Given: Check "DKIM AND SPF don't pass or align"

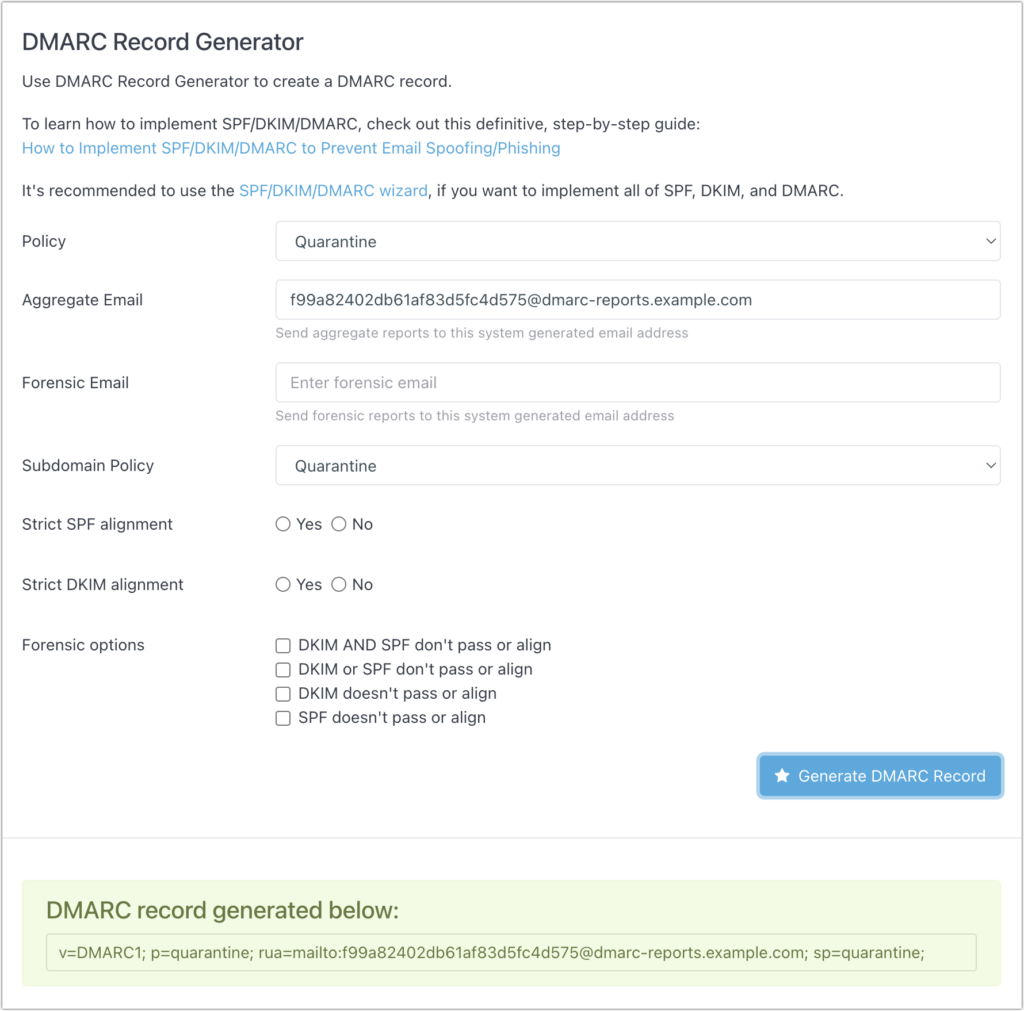Looking at the screenshot, I should 283,646.
